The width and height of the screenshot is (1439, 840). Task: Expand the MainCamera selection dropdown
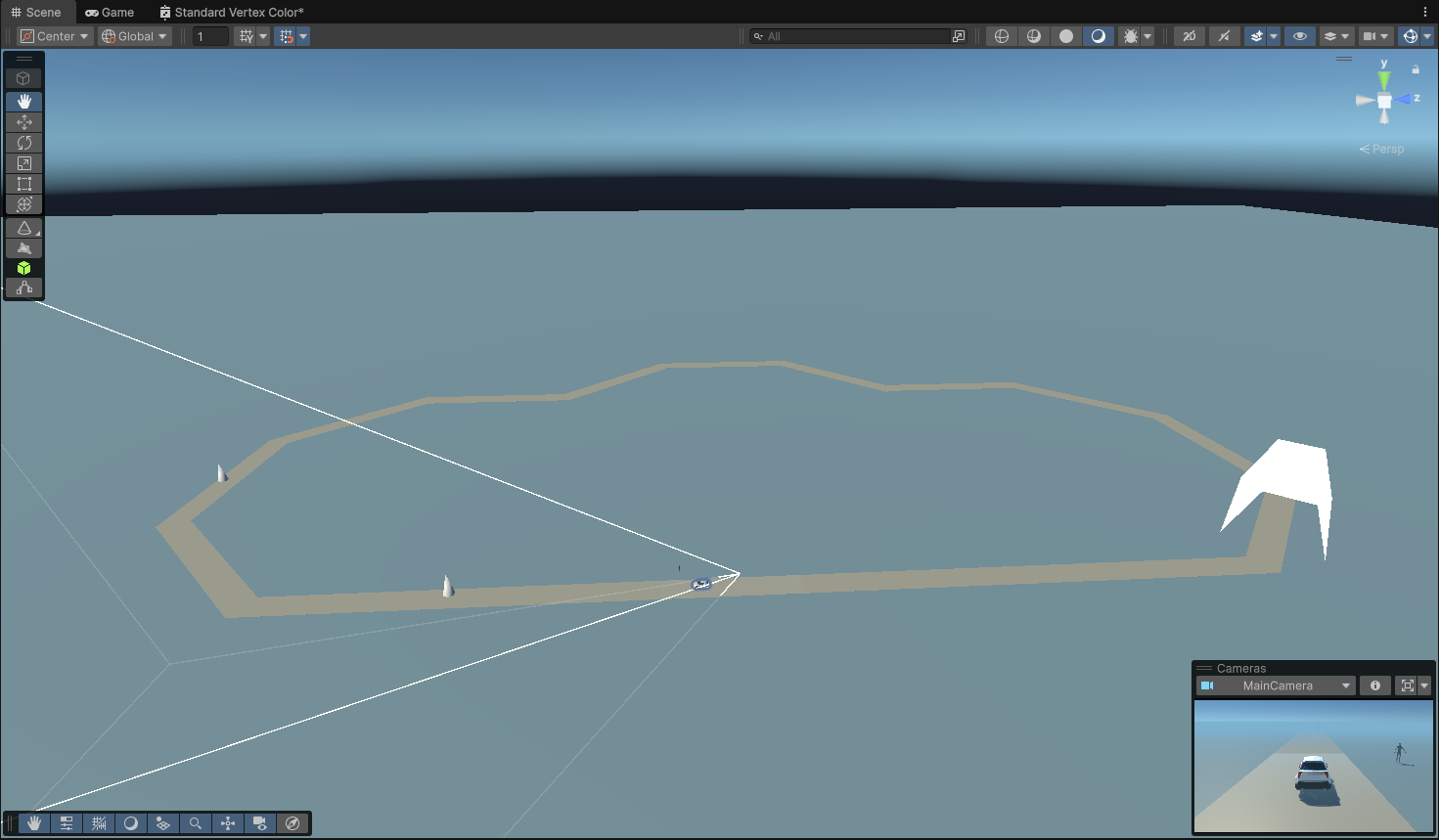point(1346,685)
